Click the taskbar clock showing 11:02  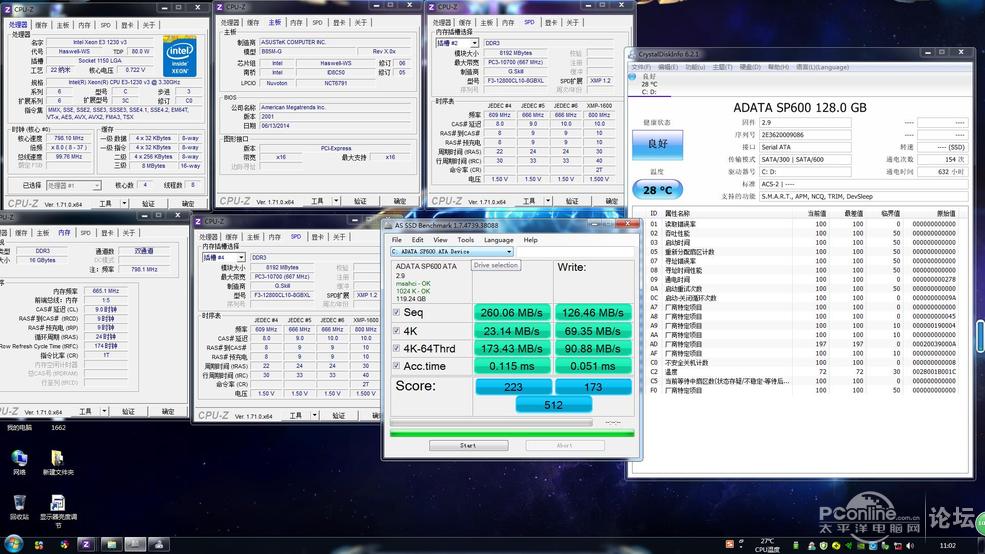click(x=948, y=546)
